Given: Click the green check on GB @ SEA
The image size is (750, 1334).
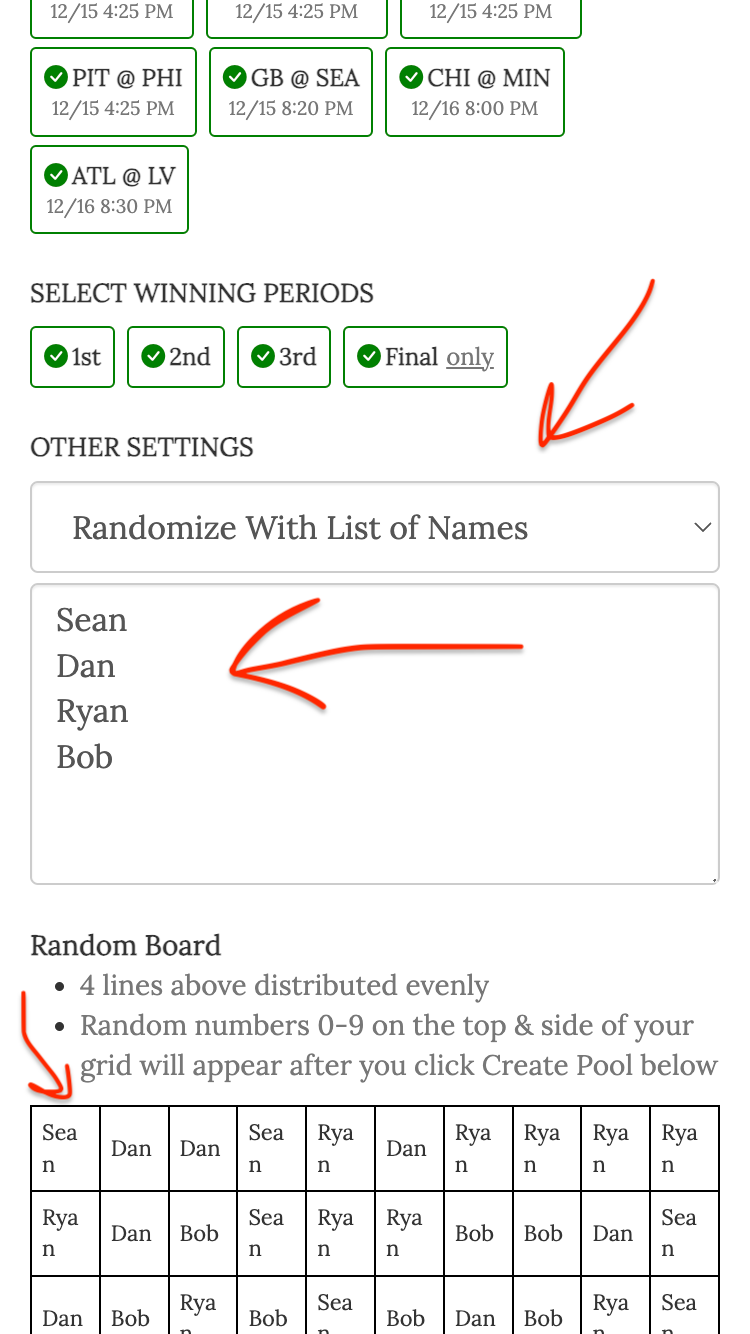Looking at the screenshot, I should coord(235,77).
